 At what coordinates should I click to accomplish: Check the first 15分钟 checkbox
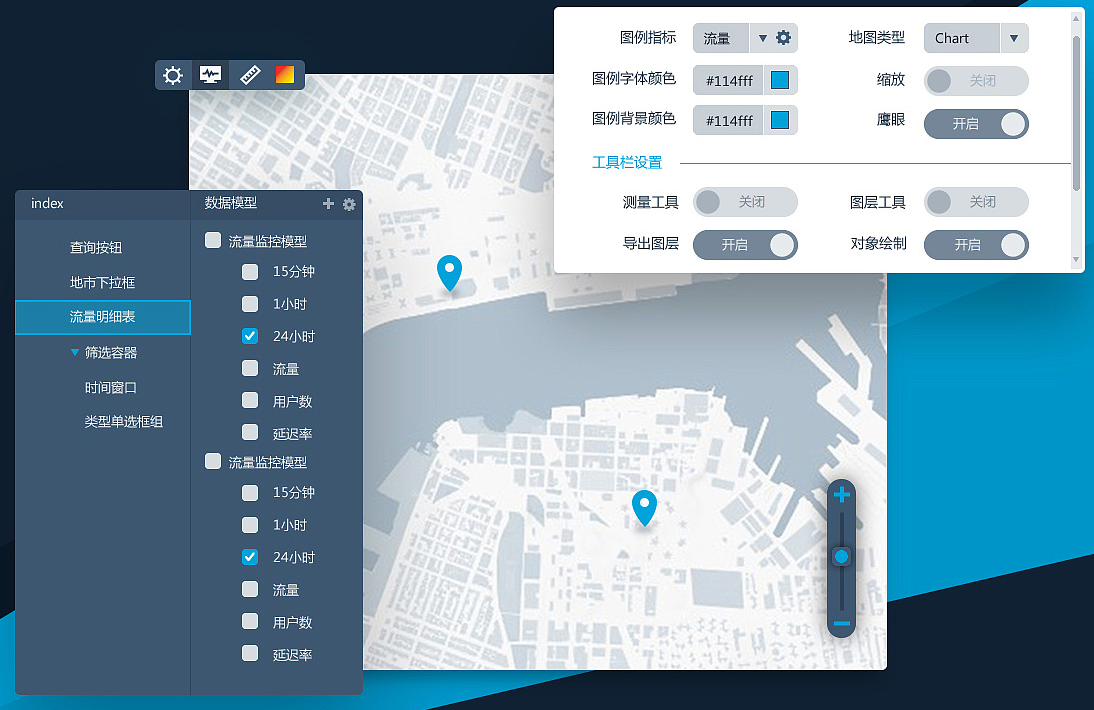[250, 271]
